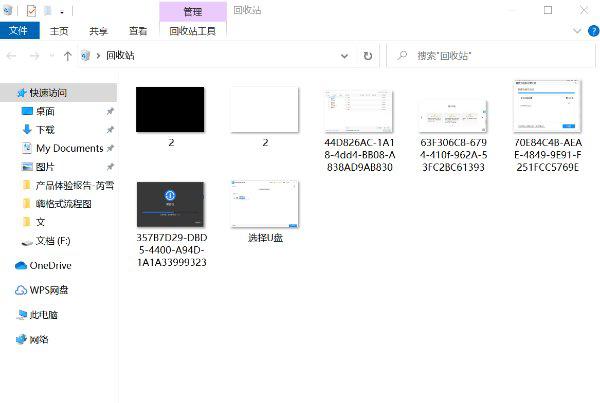The image size is (600, 403).
Task: Click the properties checkmark quick access icon
Action: 31,11
